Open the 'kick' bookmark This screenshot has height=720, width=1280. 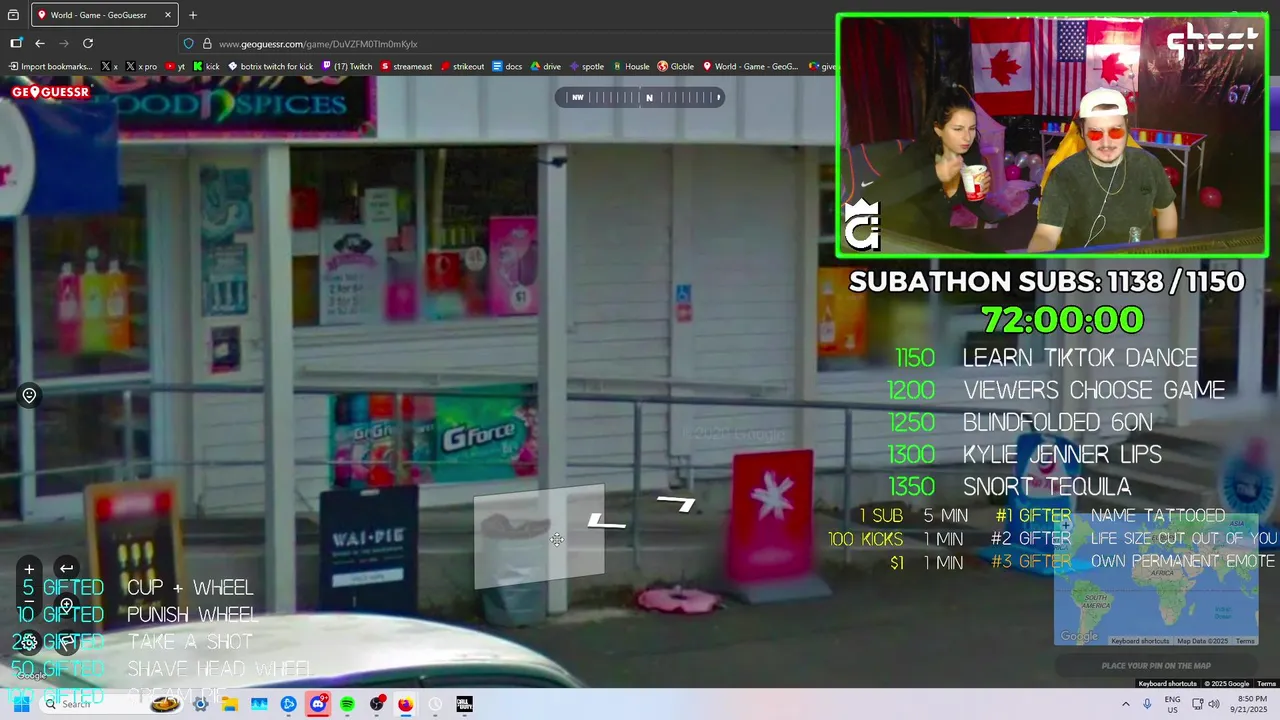tap(207, 67)
